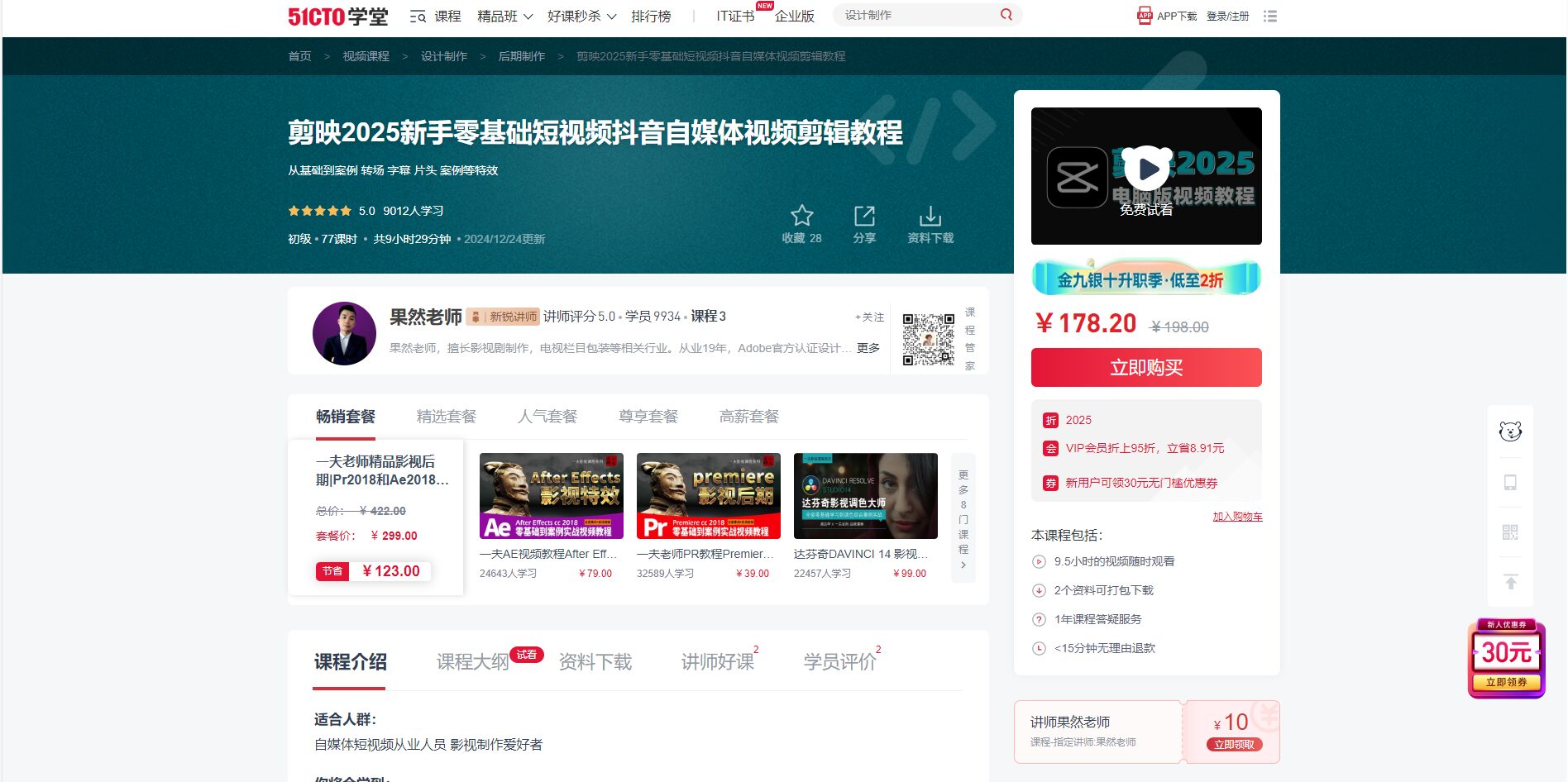
Task: Click the 后期制作 breadcrumb
Action: 521,56
